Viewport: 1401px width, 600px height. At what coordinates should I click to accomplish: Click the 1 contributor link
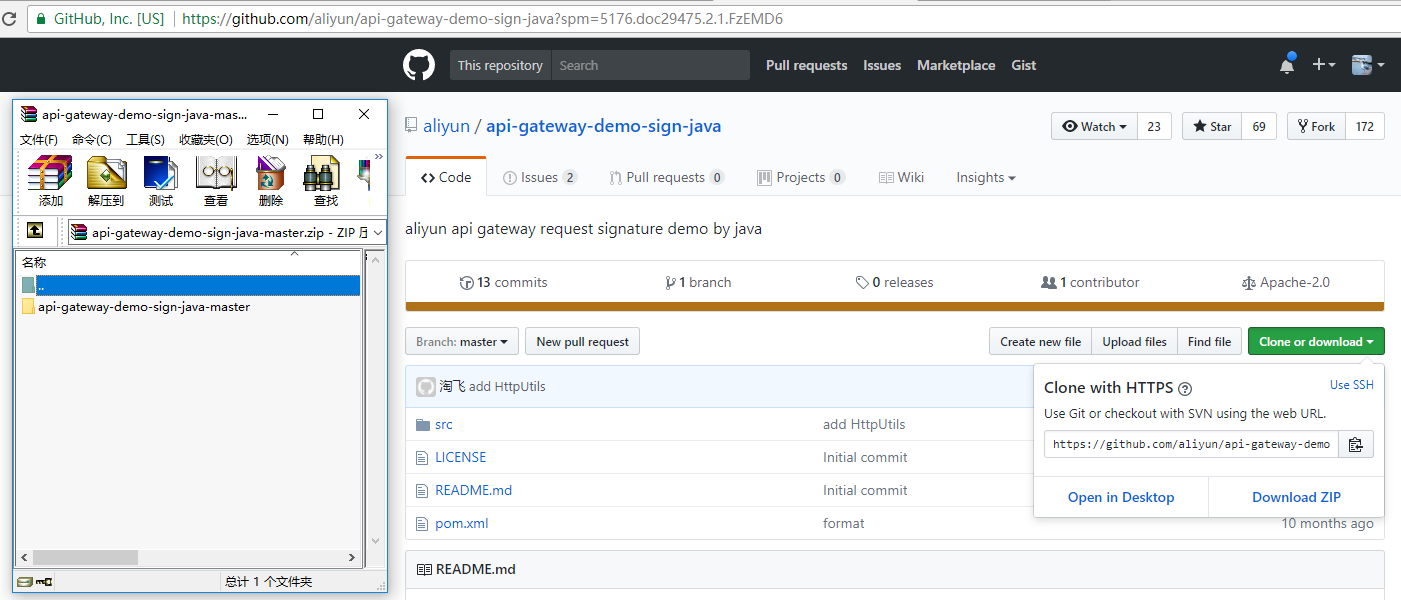1090,282
